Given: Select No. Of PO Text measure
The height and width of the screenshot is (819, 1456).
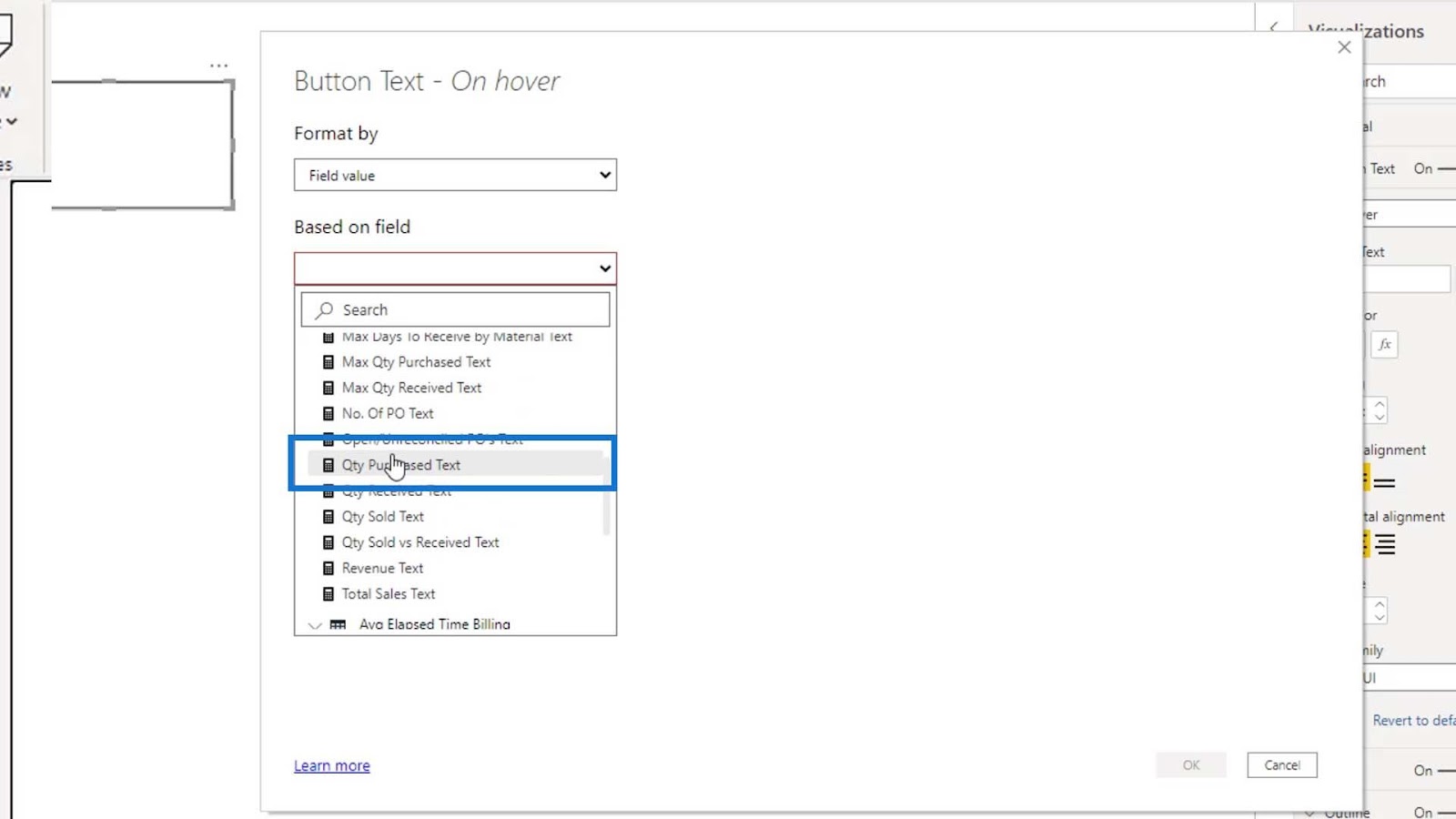Looking at the screenshot, I should click(388, 413).
